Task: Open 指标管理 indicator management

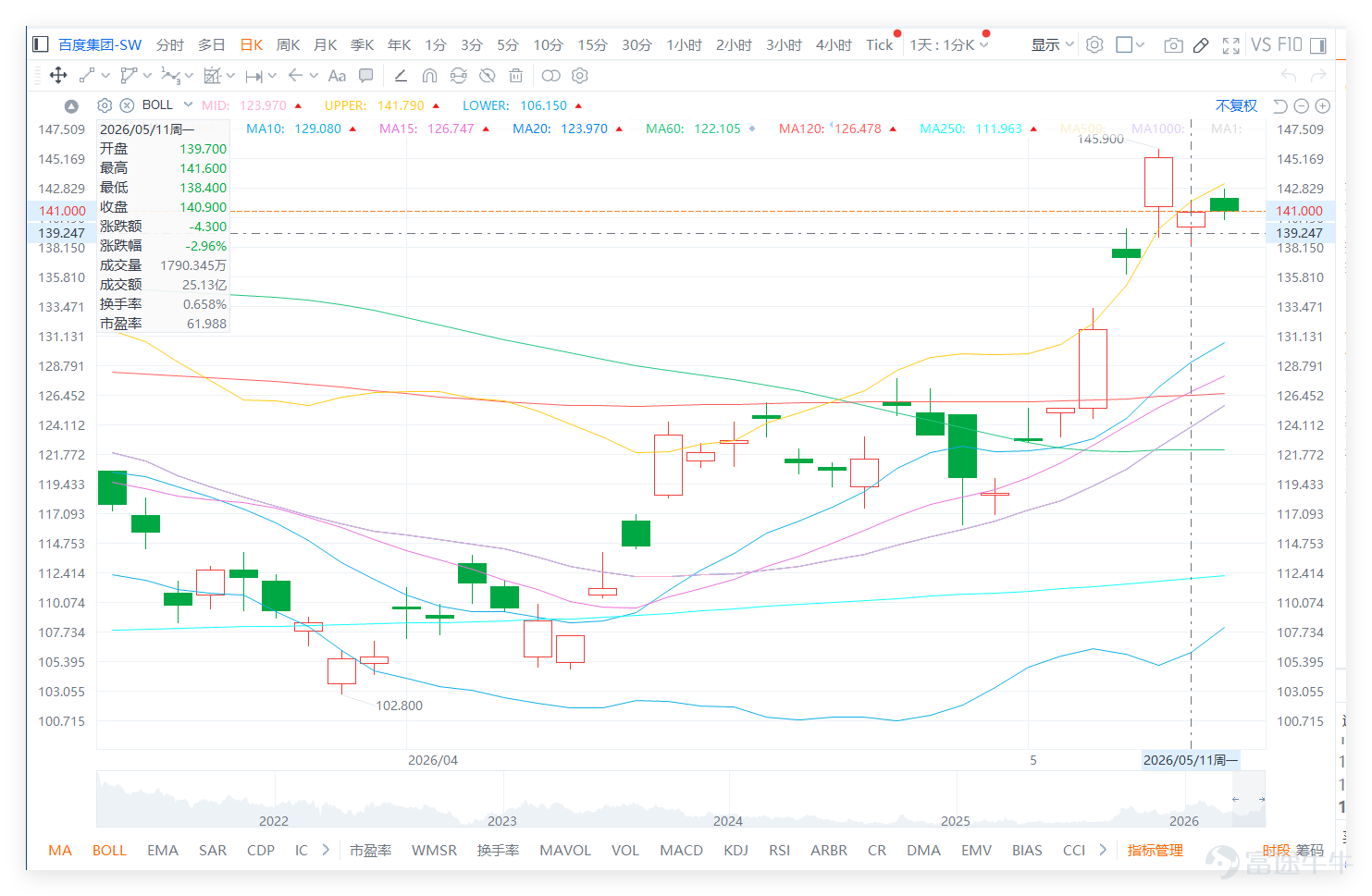Action: [x=1156, y=850]
